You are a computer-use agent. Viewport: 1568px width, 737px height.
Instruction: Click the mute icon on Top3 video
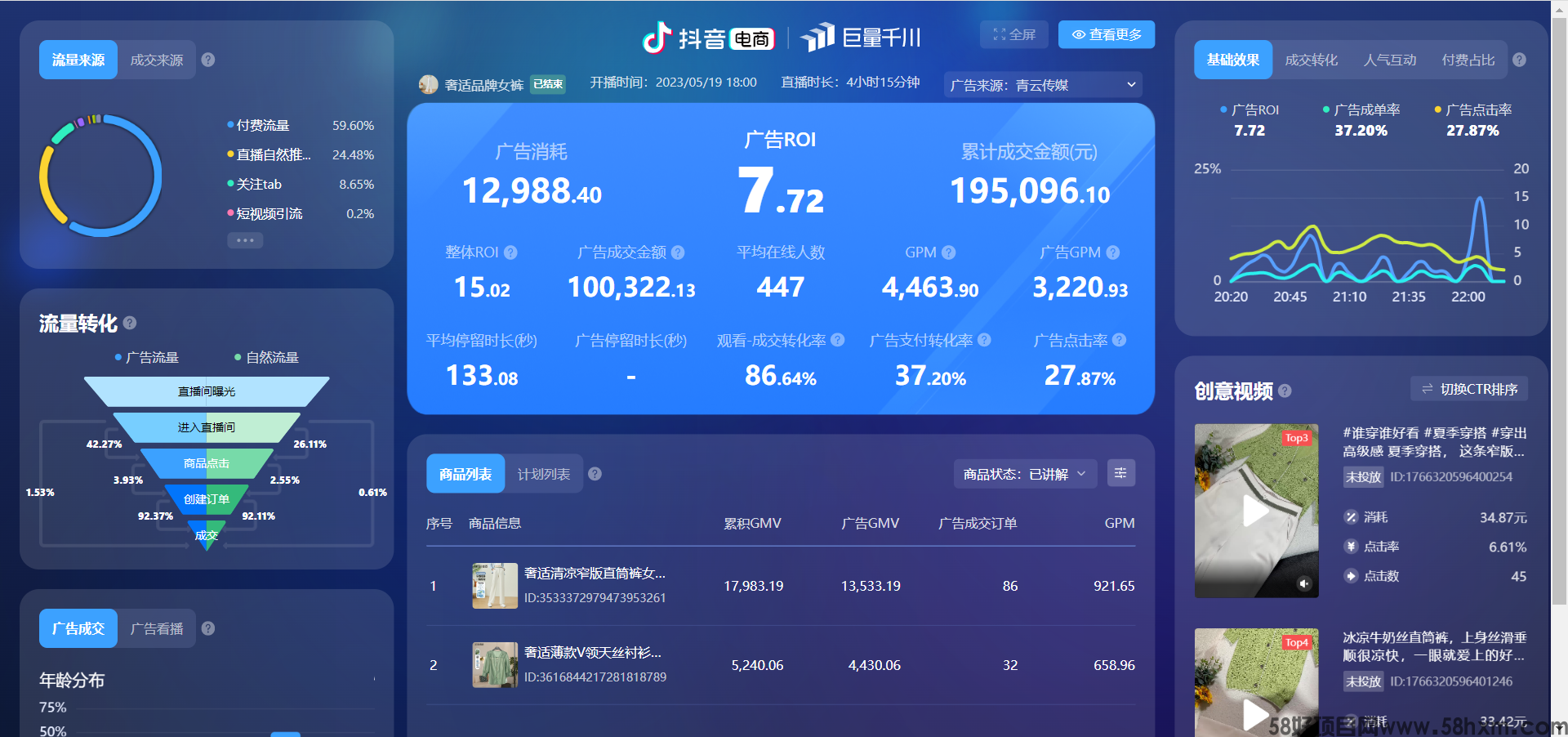tap(1303, 583)
